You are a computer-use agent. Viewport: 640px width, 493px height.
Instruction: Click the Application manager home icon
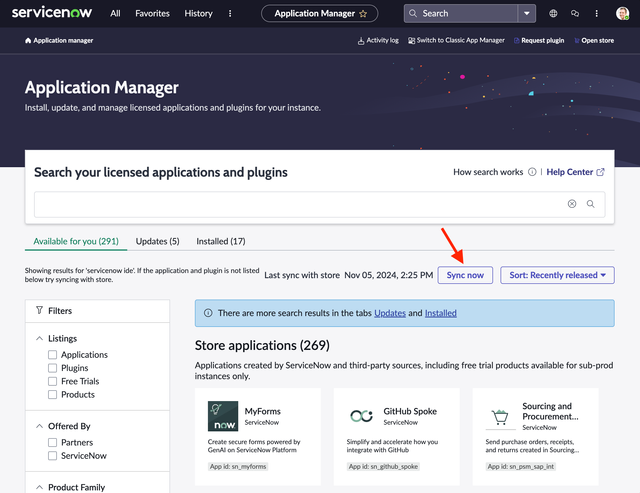pyautogui.click(x=28, y=40)
